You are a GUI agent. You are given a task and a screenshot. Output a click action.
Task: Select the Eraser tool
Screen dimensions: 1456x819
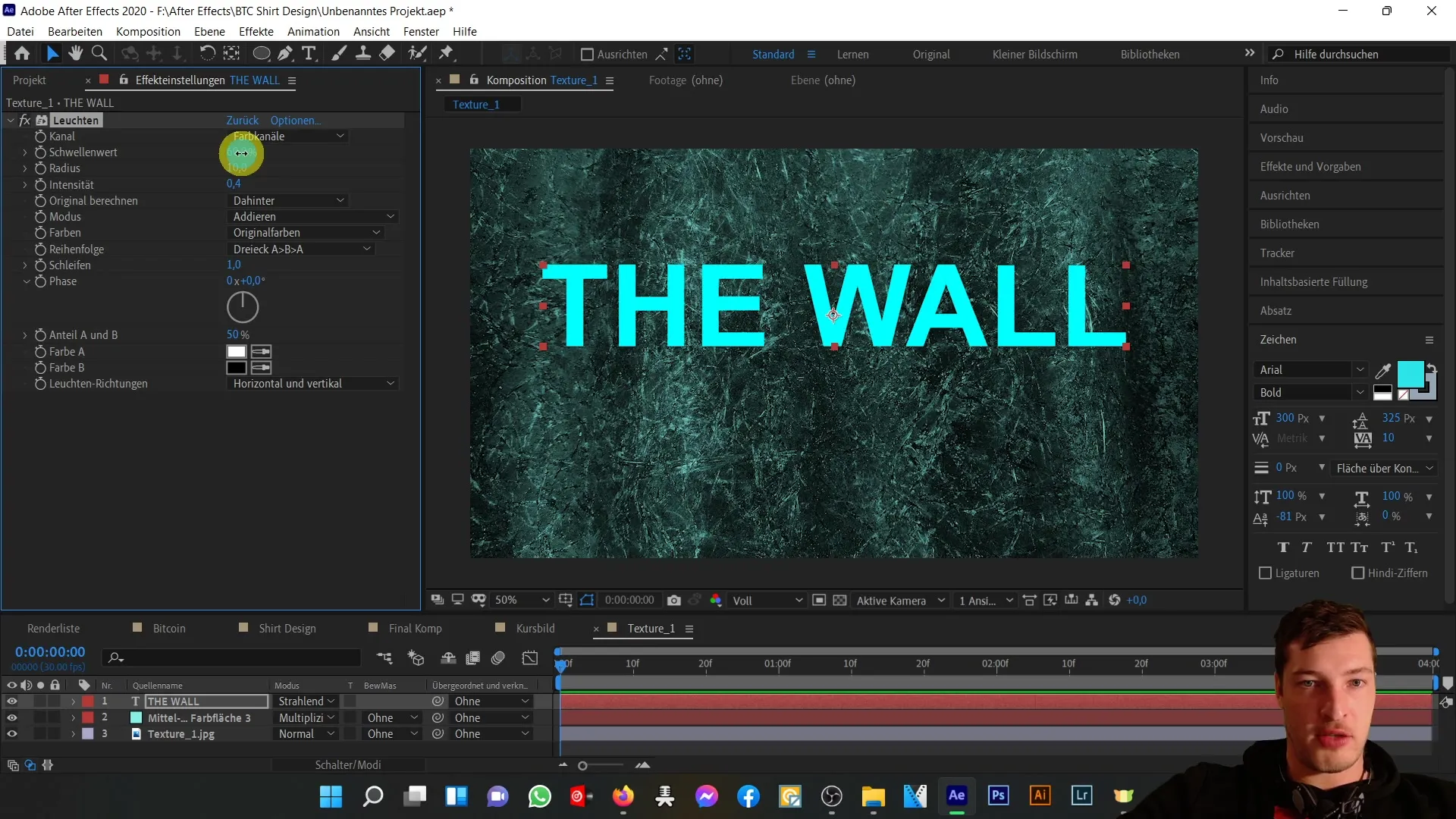point(387,53)
